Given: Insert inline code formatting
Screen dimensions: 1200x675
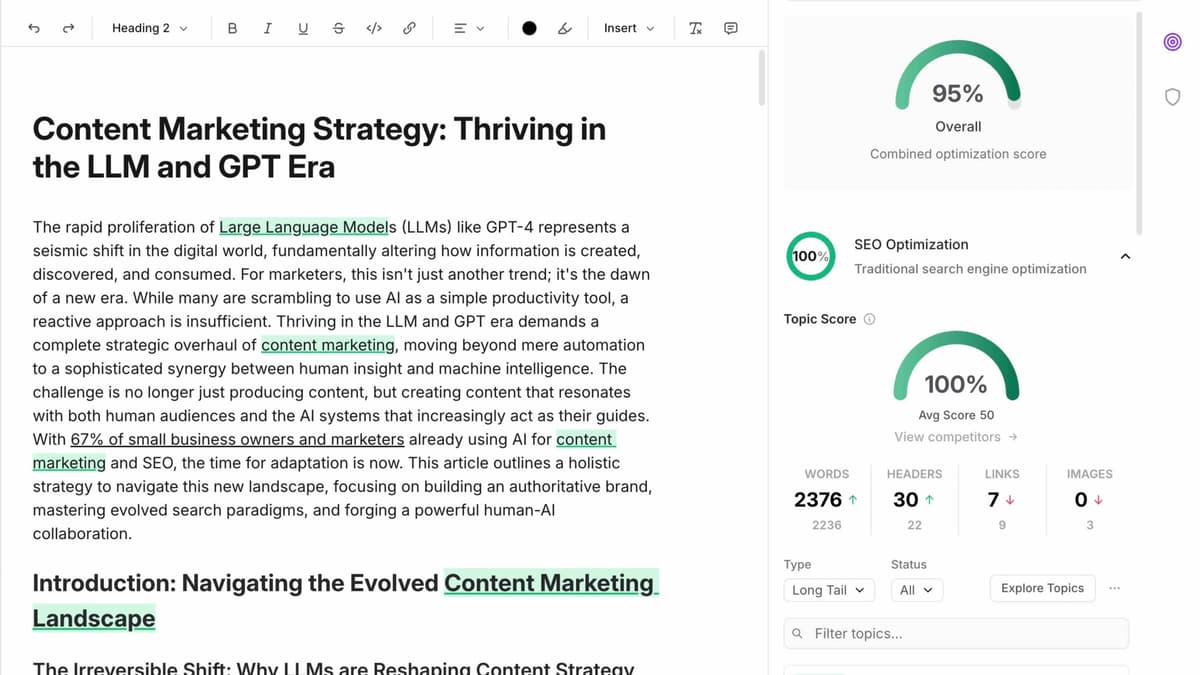Looking at the screenshot, I should point(374,28).
